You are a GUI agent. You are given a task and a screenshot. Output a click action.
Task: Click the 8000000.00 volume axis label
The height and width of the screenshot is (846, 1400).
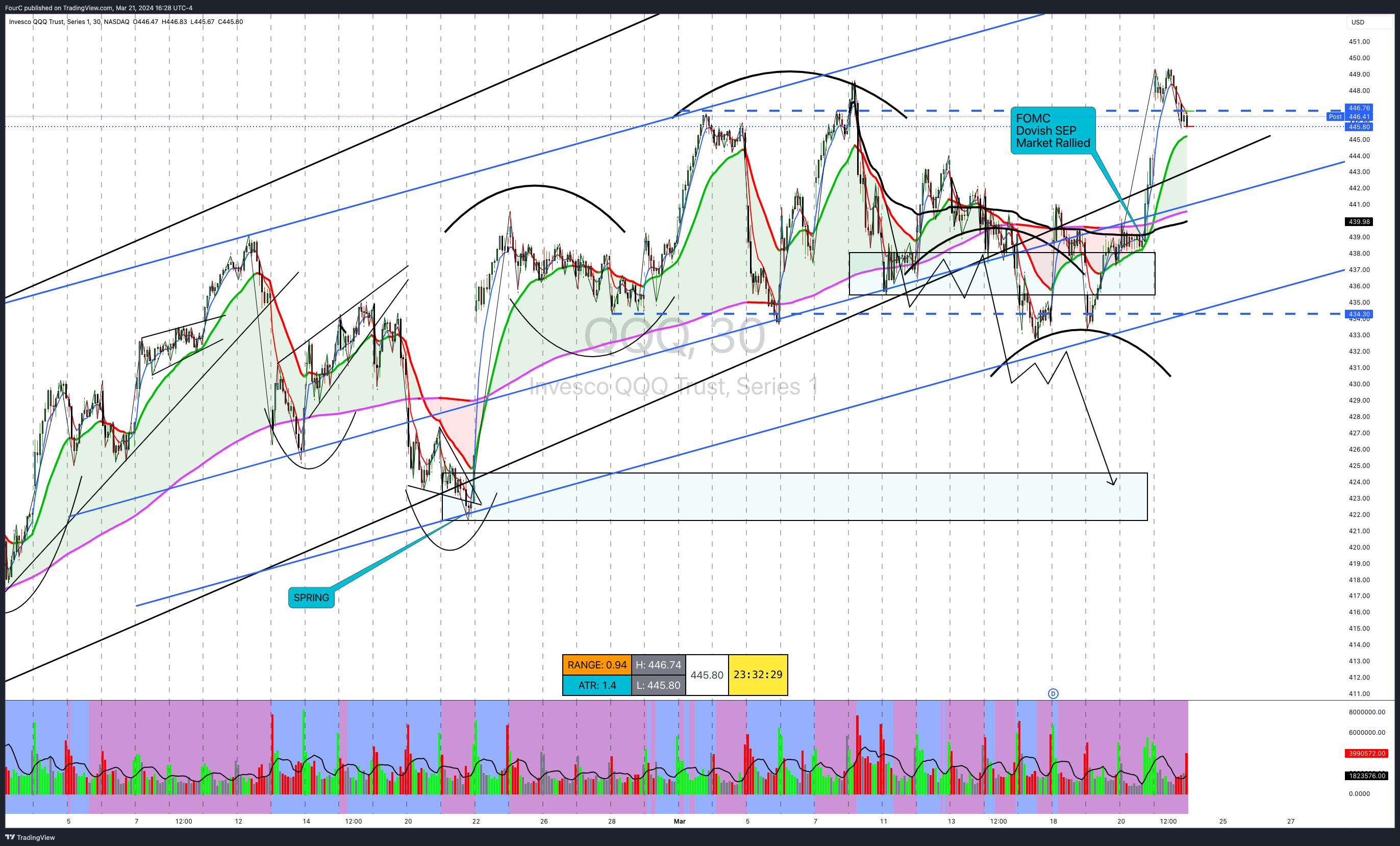[x=1367, y=712]
